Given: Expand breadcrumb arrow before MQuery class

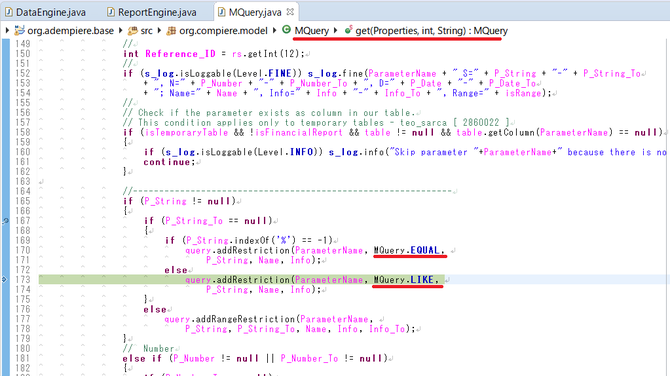Looking at the screenshot, I should click(275, 30).
